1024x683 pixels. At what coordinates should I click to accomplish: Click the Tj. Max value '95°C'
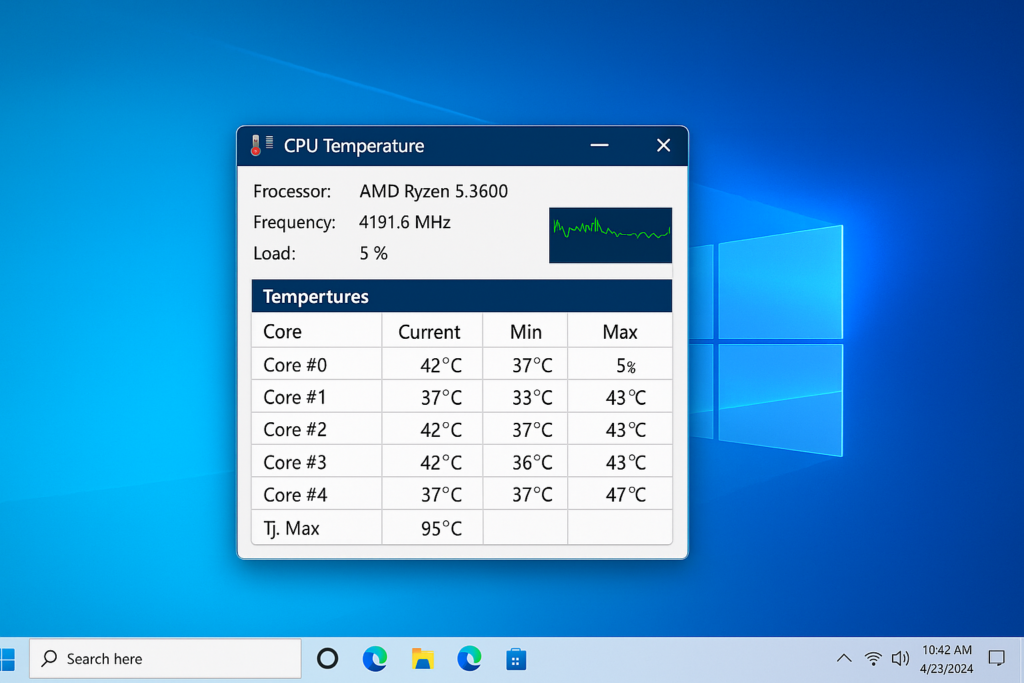point(441,528)
